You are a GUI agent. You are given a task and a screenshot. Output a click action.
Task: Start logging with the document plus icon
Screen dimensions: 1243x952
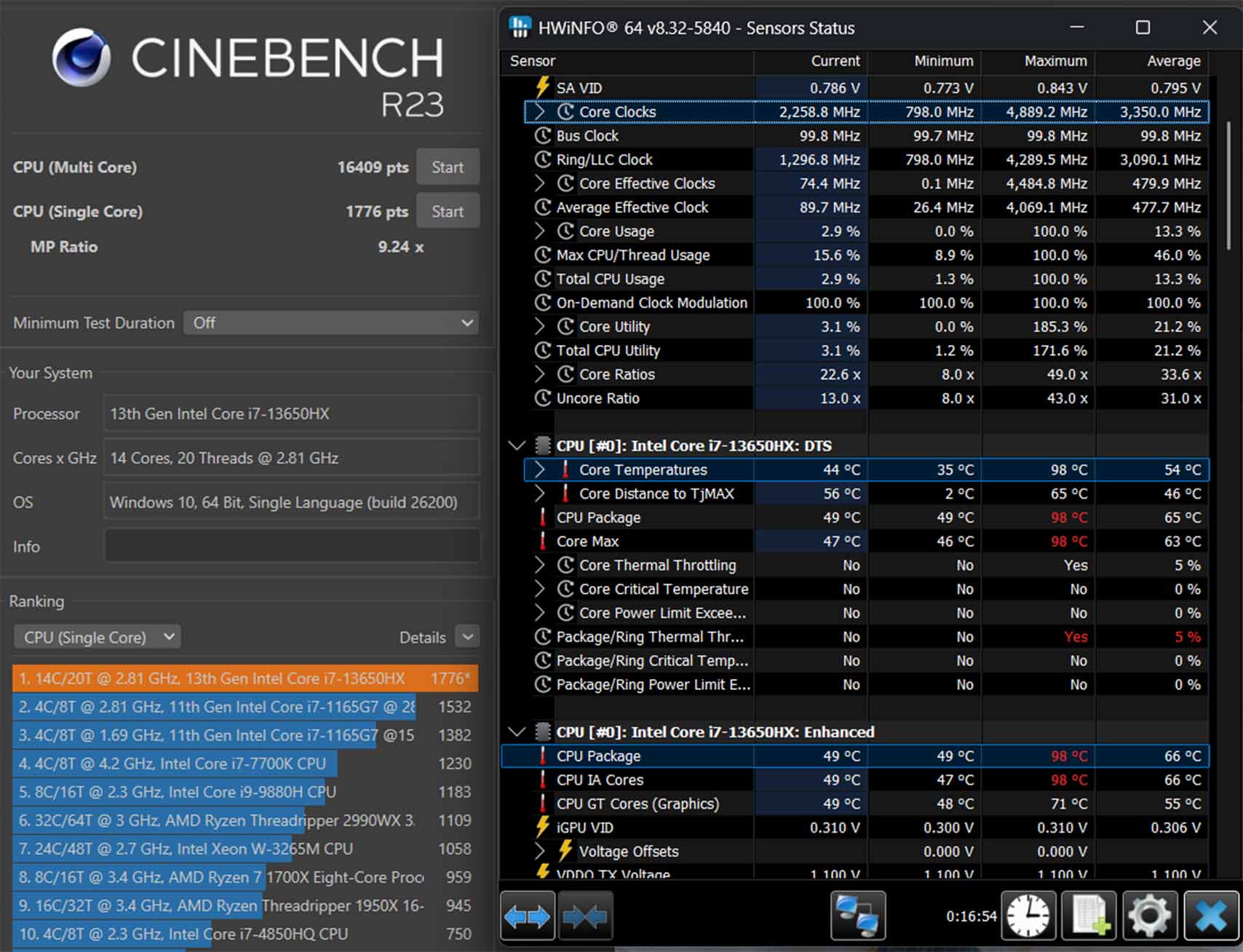click(x=1089, y=916)
